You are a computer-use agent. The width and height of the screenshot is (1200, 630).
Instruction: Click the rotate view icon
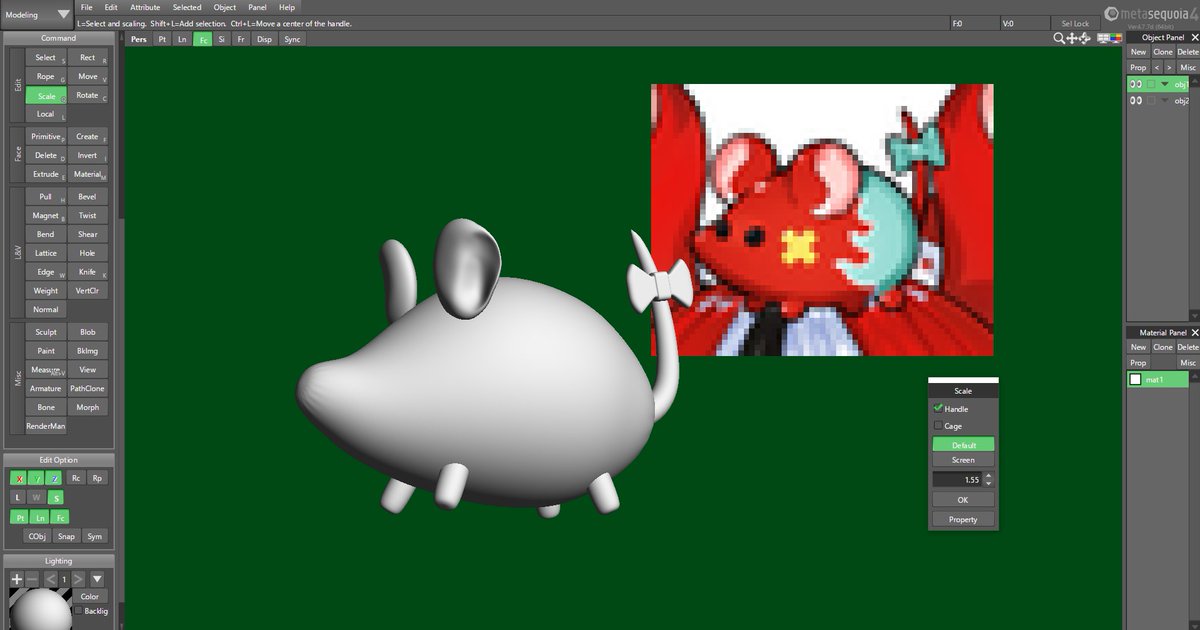(x=1086, y=38)
